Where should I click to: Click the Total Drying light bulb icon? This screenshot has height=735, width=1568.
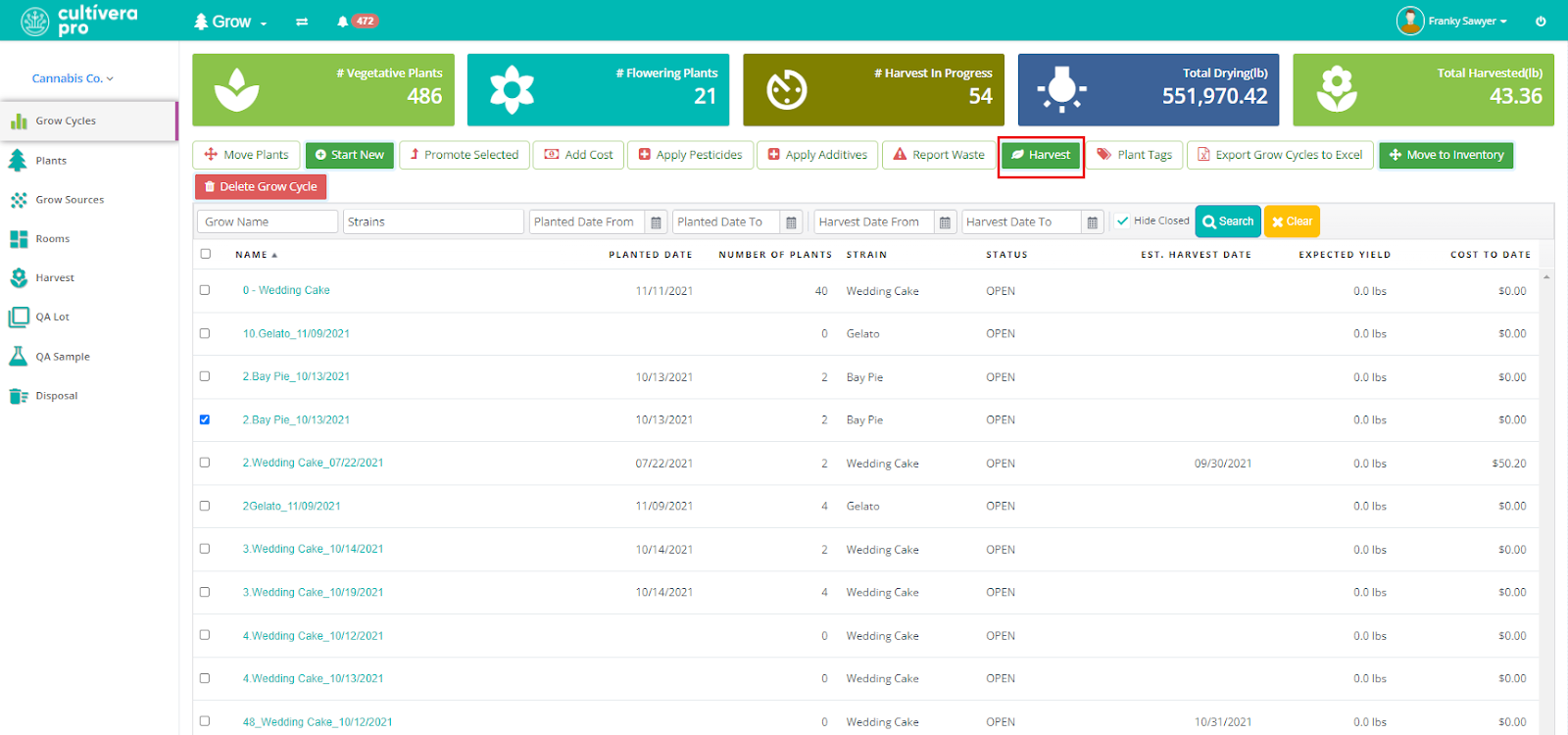pos(1061,89)
